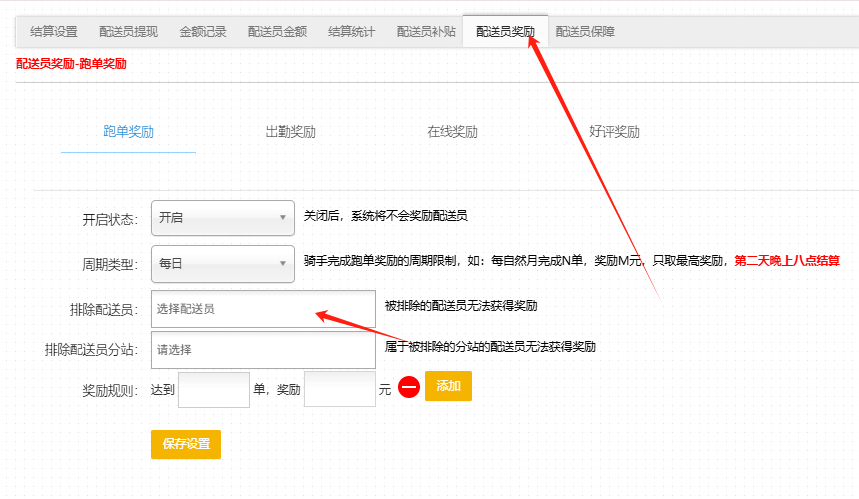Click the hint 属于被排除的分站的配送员无法获得奖励
This screenshot has width=859, height=499.
(490, 347)
